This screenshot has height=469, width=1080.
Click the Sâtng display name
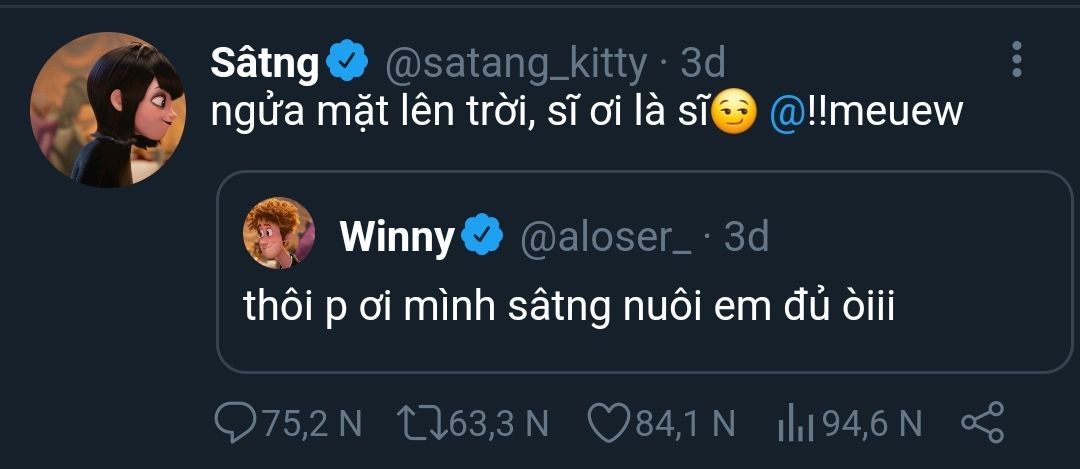pos(264,64)
